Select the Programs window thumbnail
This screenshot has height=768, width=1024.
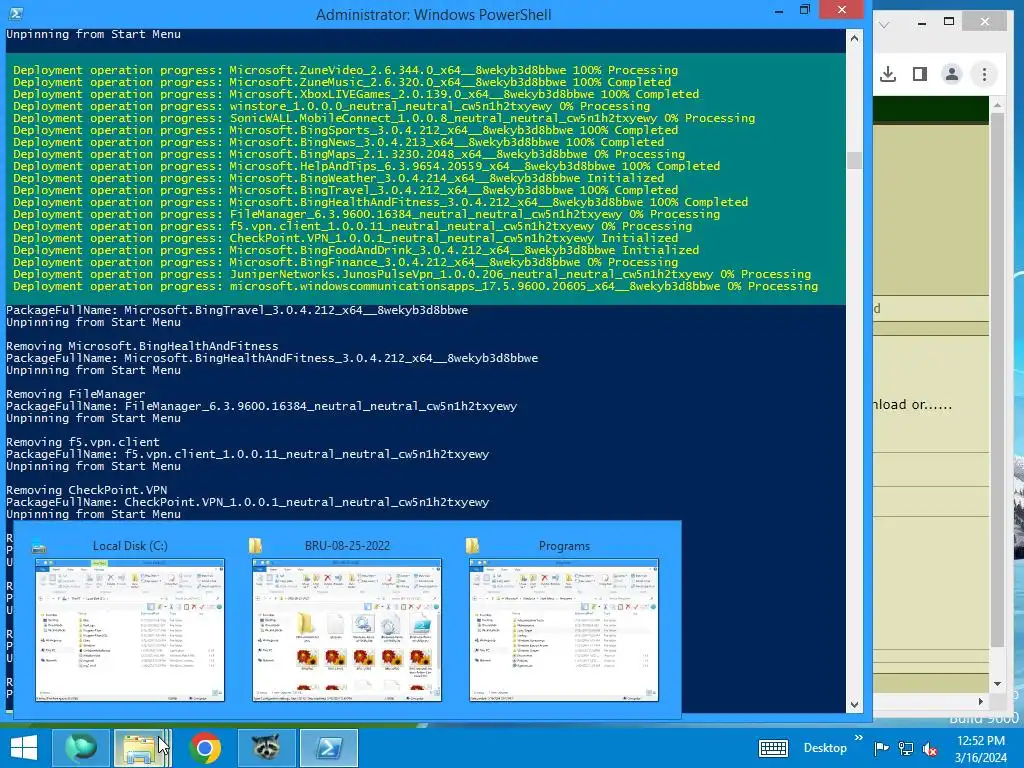[564, 630]
